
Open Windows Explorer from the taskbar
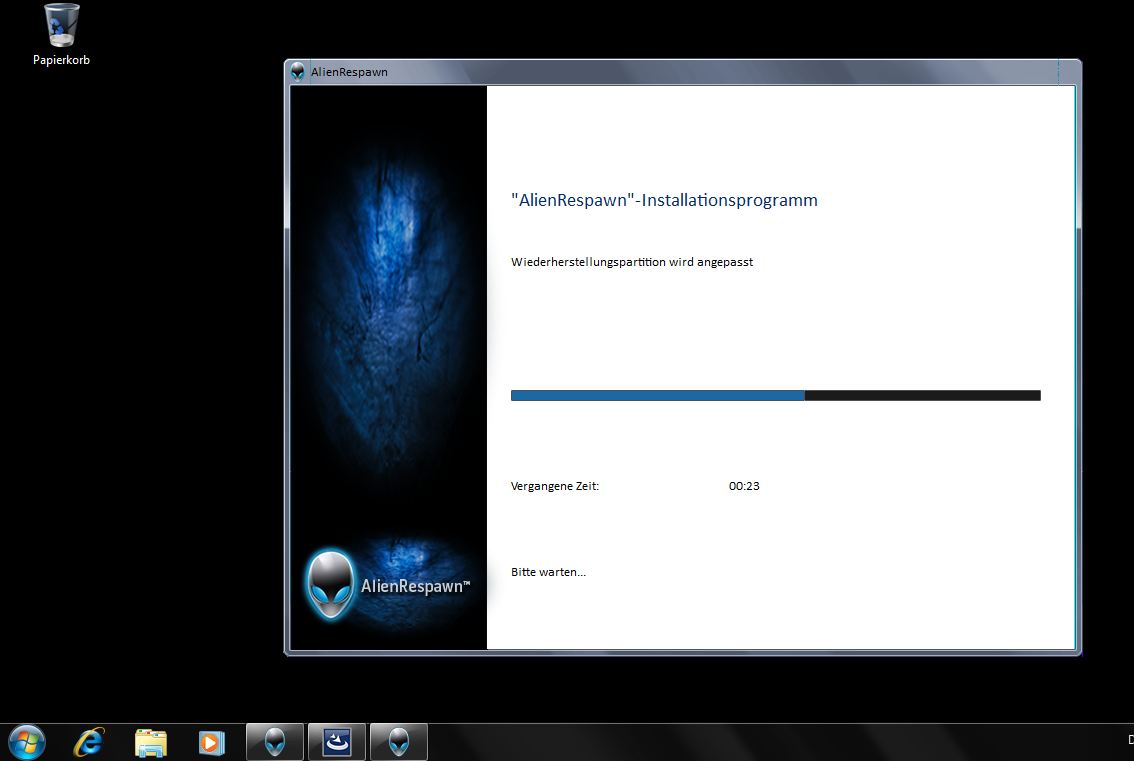click(150, 743)
